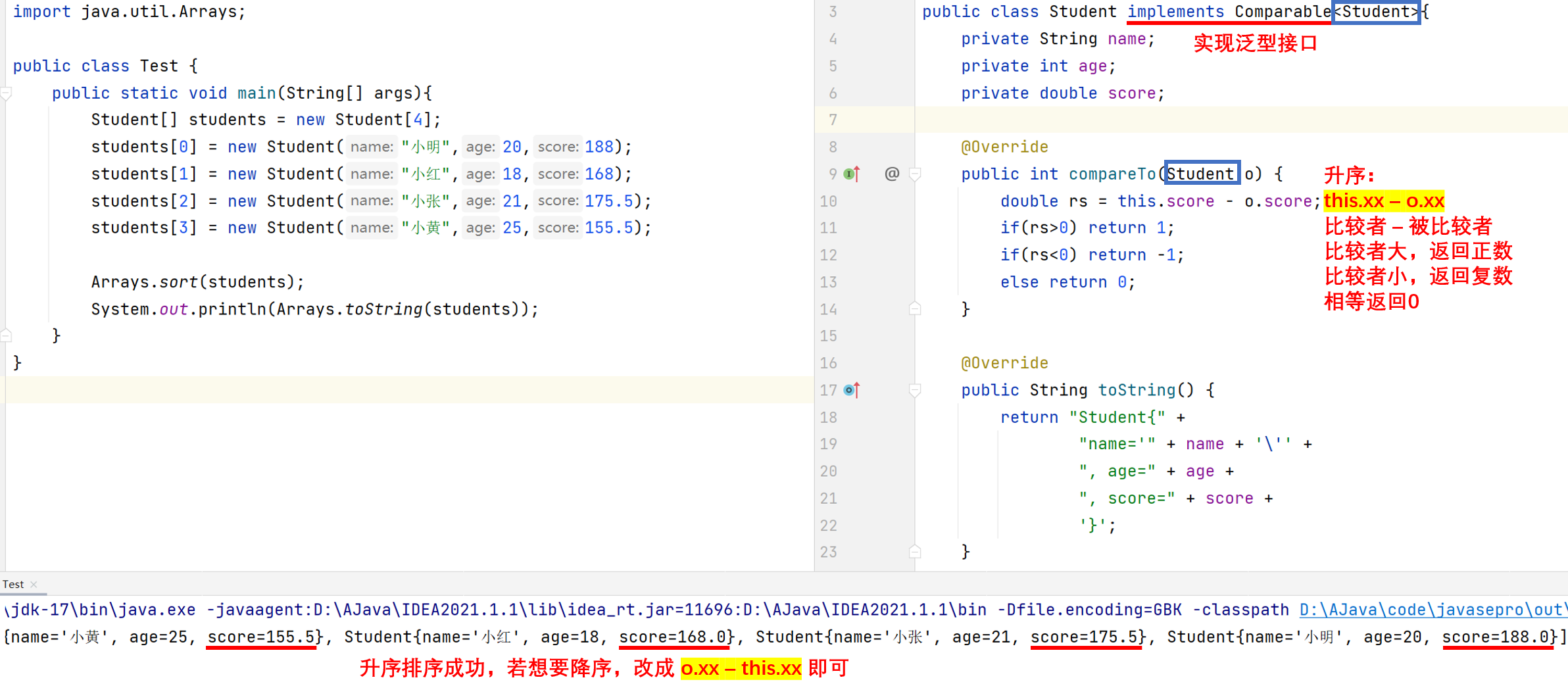Click the "小张" string argument
1568x684 pixels.
point(426,201)
